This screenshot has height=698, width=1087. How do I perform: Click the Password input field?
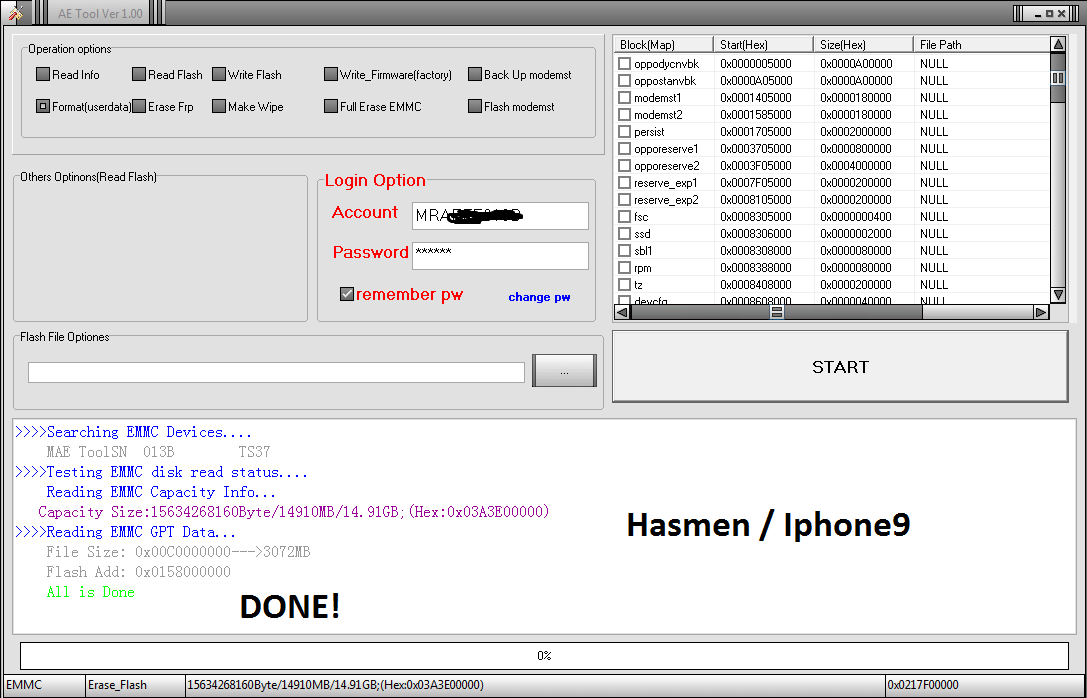500,256
